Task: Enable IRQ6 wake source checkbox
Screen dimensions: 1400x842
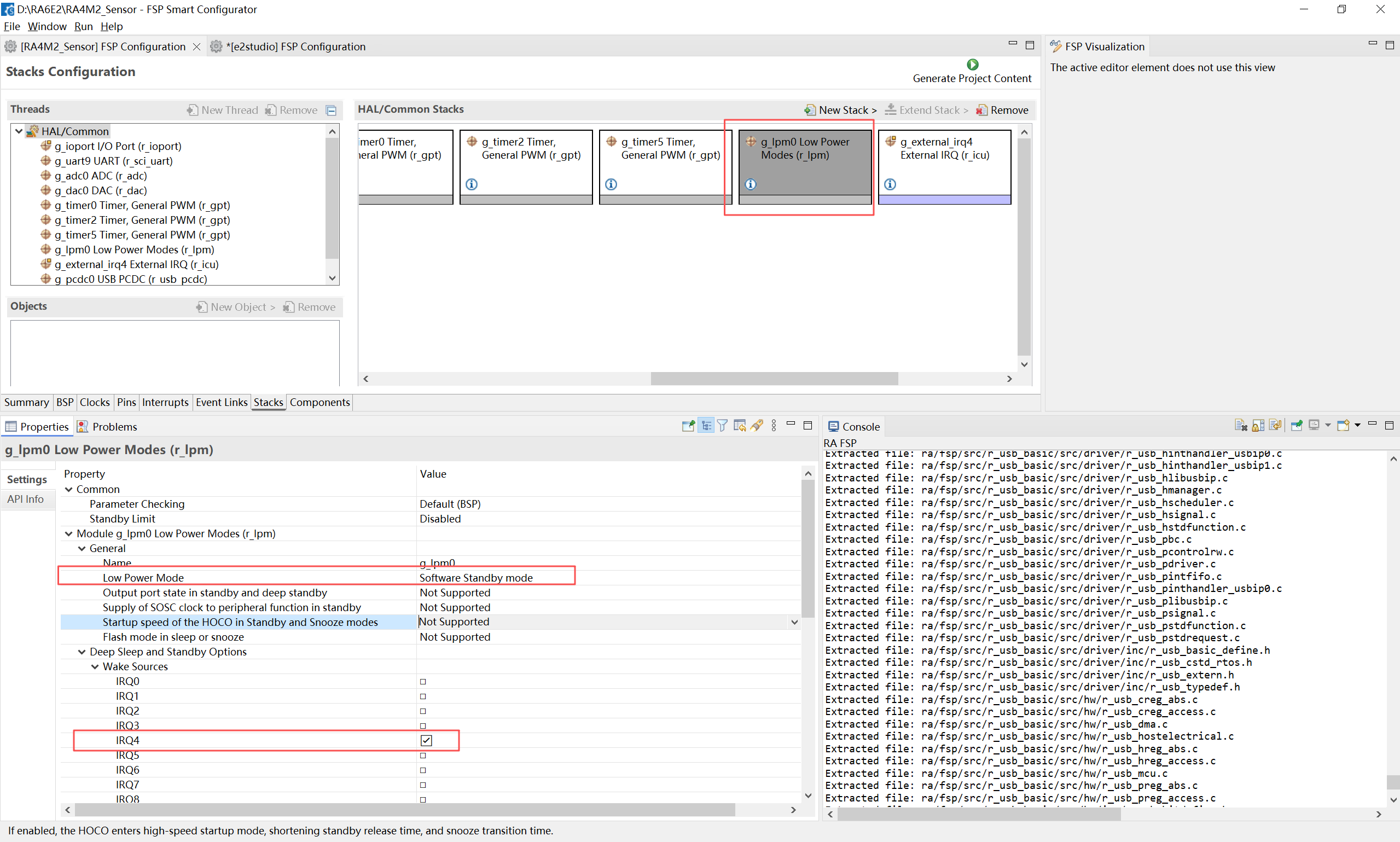Action: pyautogui.click(x=422, y=769)
